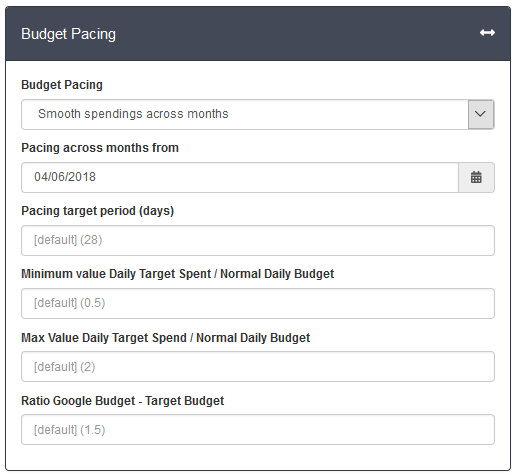Image resolution: width=517 pixels, height=476 pixels.
Task: Click the Budget Pacing panel header title
Action: tap(68, 34)
